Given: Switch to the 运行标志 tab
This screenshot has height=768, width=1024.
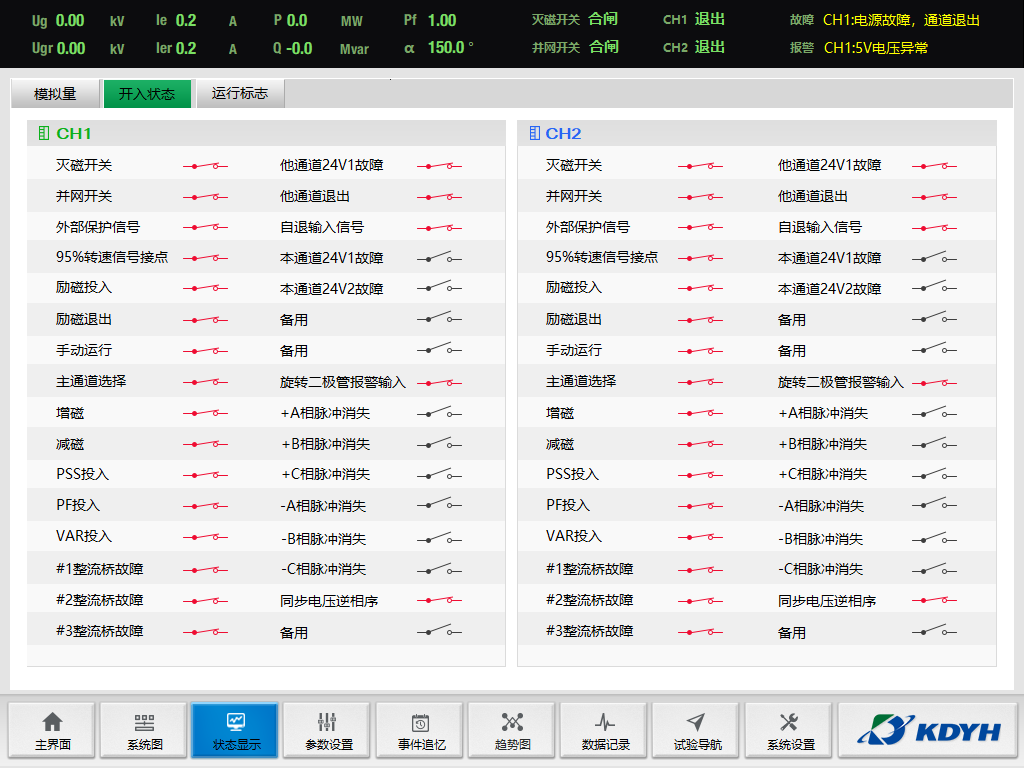Looking at the screenshot, I should click(x=240, y=94).
